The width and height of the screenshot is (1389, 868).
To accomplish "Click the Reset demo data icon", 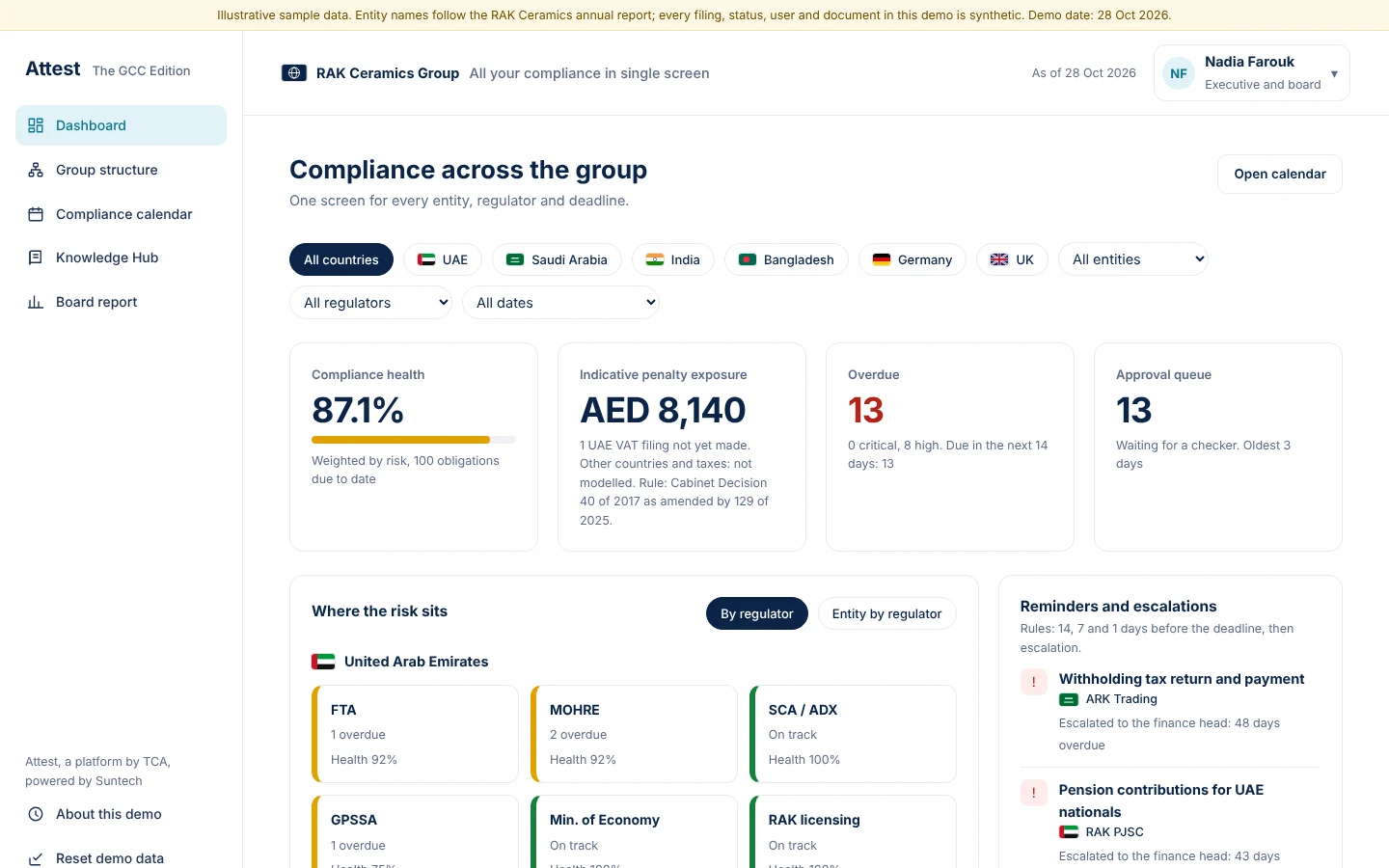I will 36,858.
